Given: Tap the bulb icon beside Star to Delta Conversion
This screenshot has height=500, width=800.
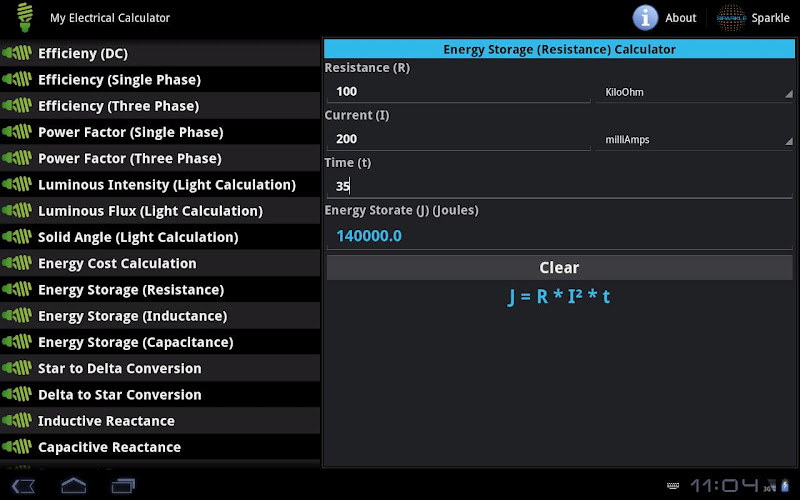Looking at the screenshot, I should pos(17,368).
